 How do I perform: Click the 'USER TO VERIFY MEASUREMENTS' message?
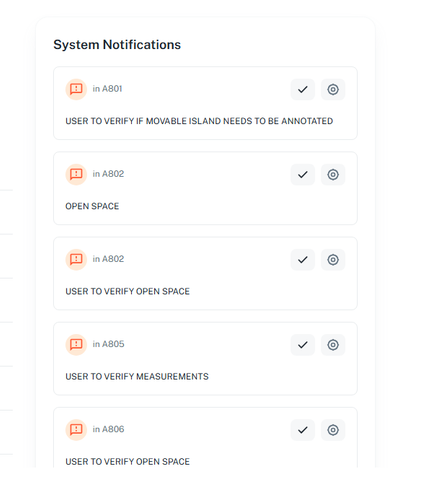[x=137, y=377]
